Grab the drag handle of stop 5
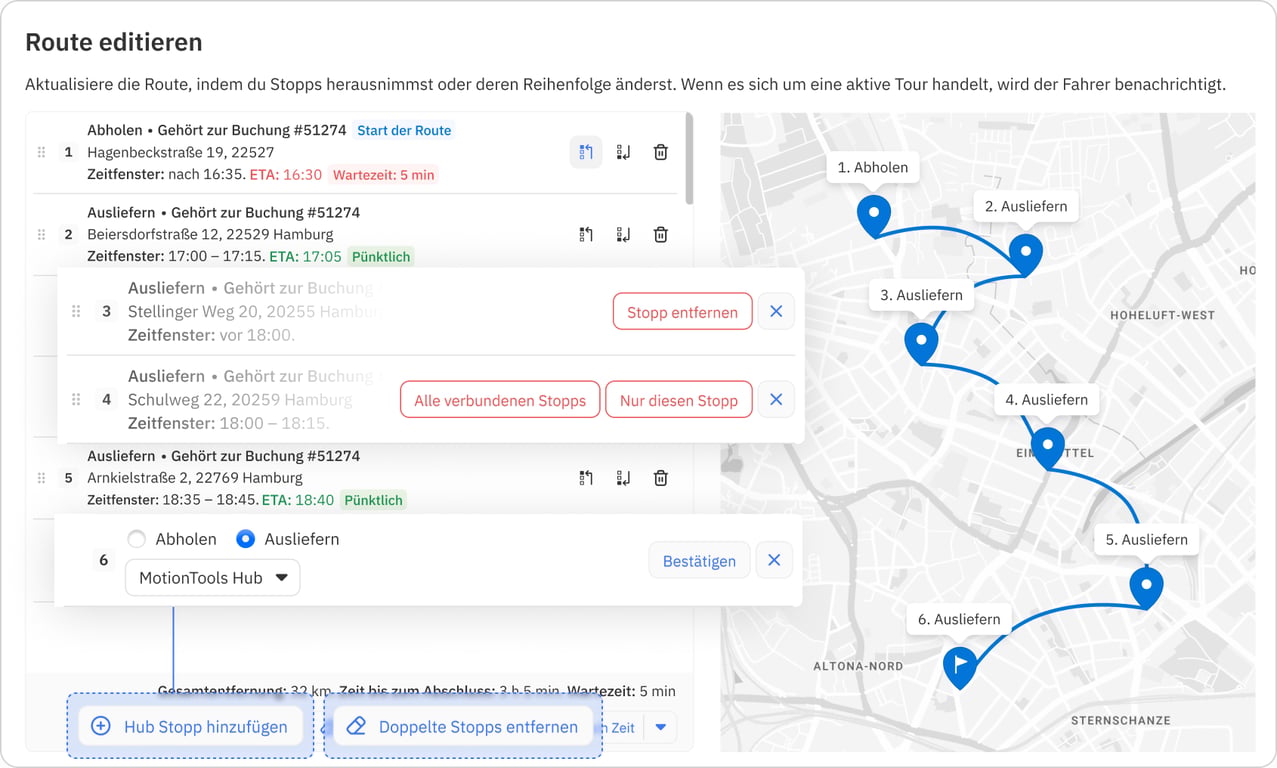 click(x=41, y=478)
